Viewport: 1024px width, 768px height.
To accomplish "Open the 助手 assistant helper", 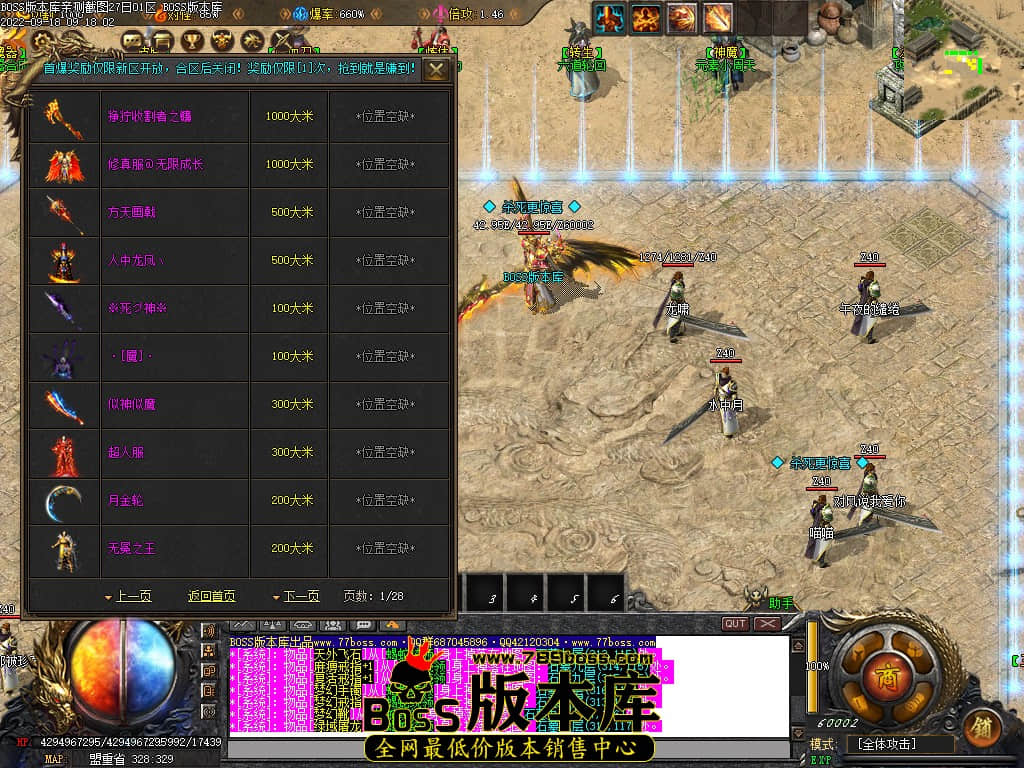I will (781, 603).
